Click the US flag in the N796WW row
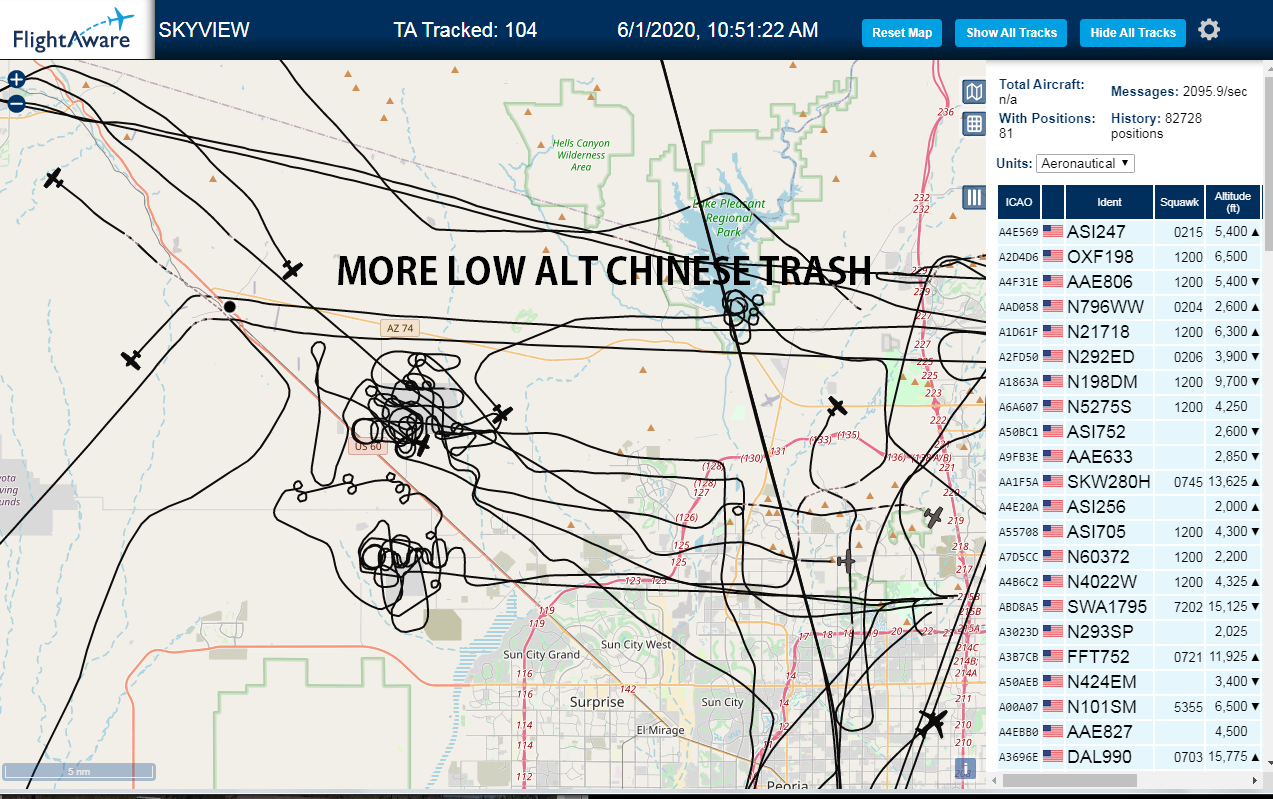The height and width of the screenshot is (799, 1273). [x=1053, y=307]
